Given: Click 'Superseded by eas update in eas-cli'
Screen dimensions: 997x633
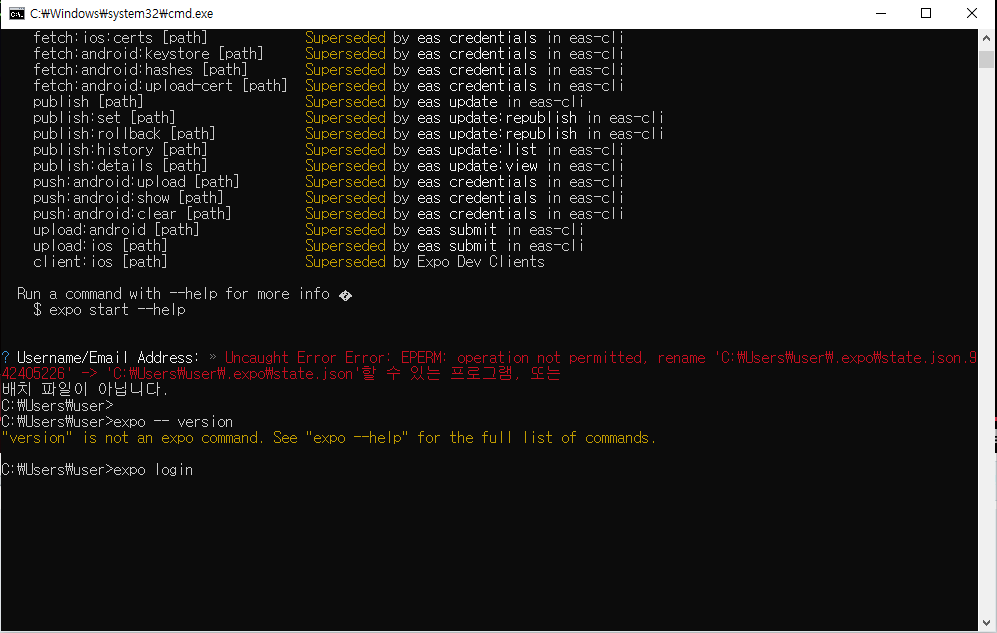Looking at the screenshot, I should (x=444, y=102).
